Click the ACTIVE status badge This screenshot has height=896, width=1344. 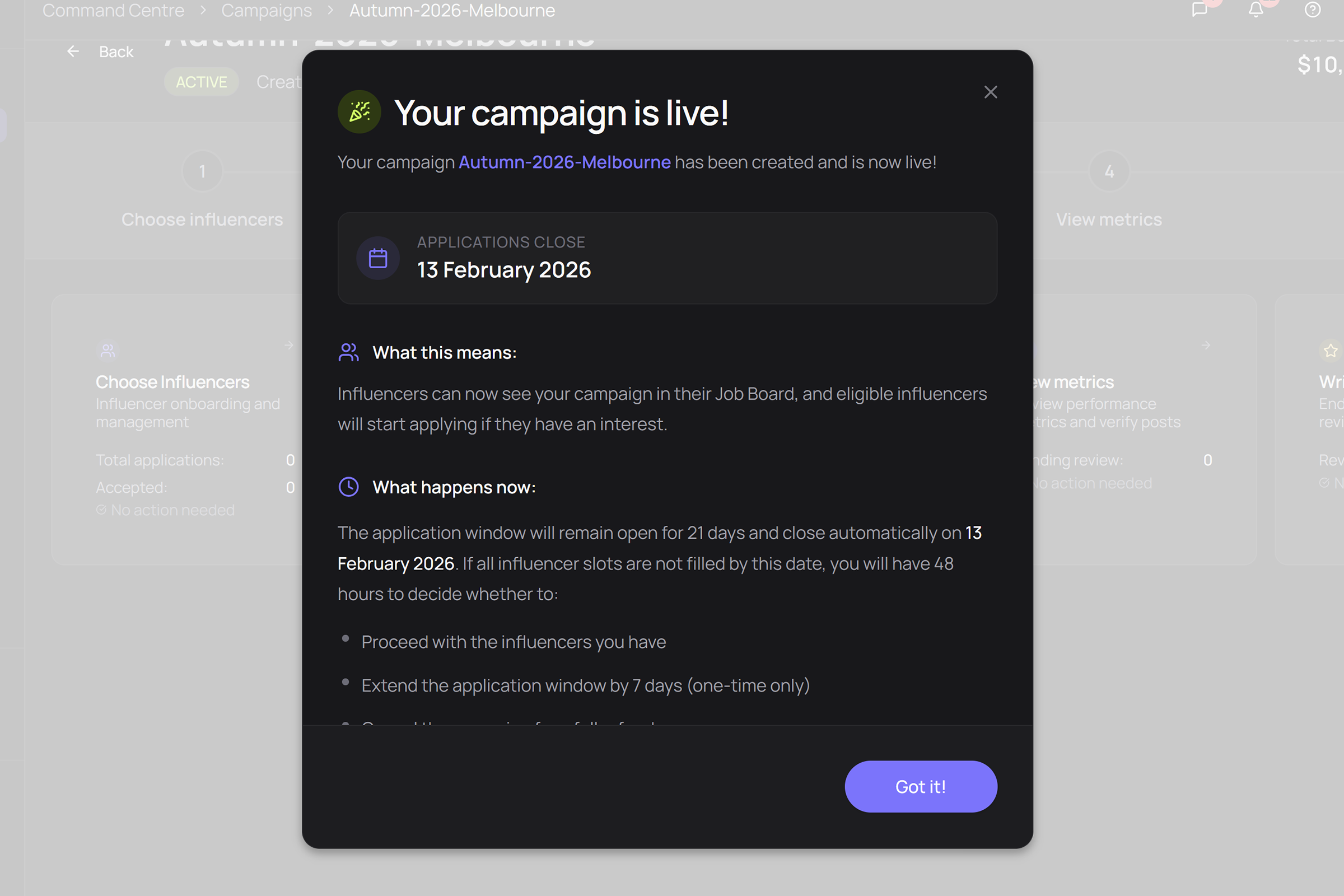[201, 82]
